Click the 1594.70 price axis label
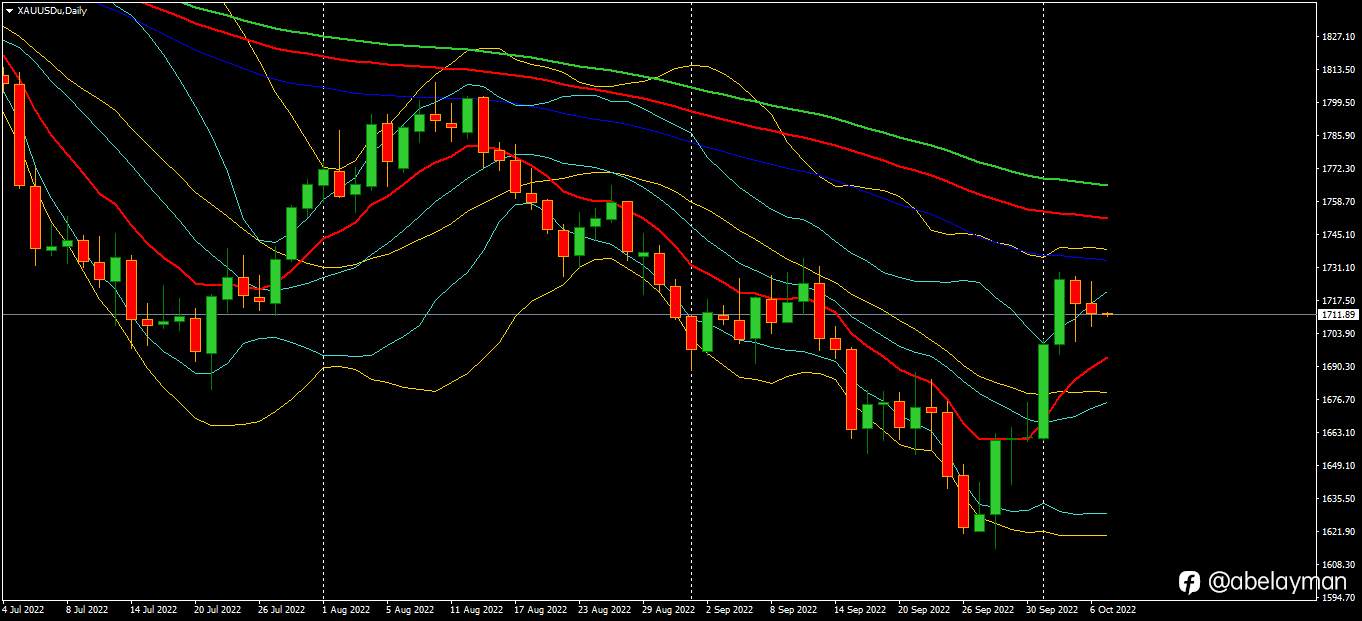 click(x=1337, y=597)
